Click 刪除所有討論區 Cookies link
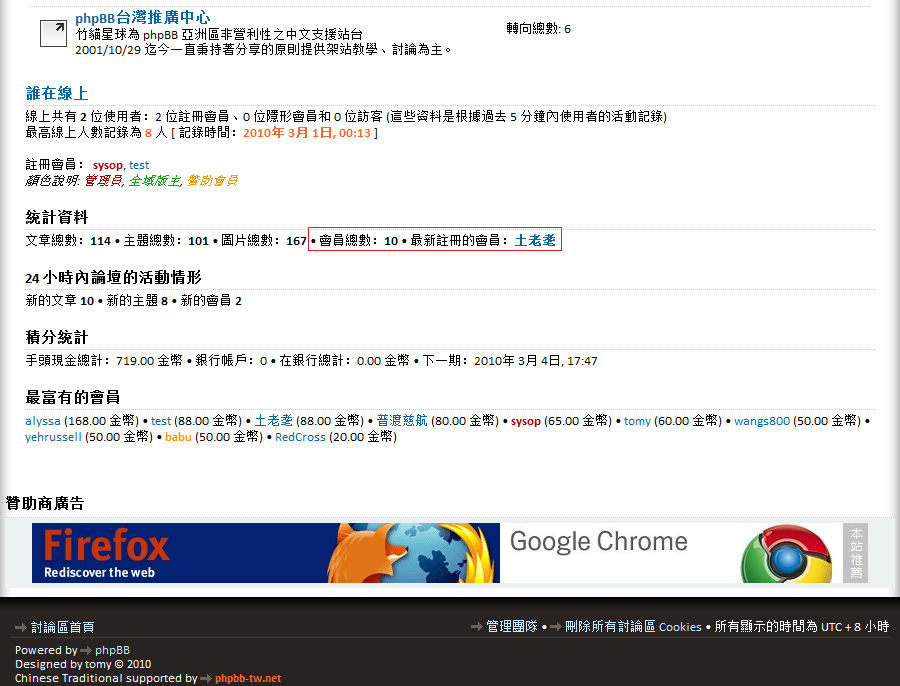Screen dimensions: 900x686 (633, 627)
